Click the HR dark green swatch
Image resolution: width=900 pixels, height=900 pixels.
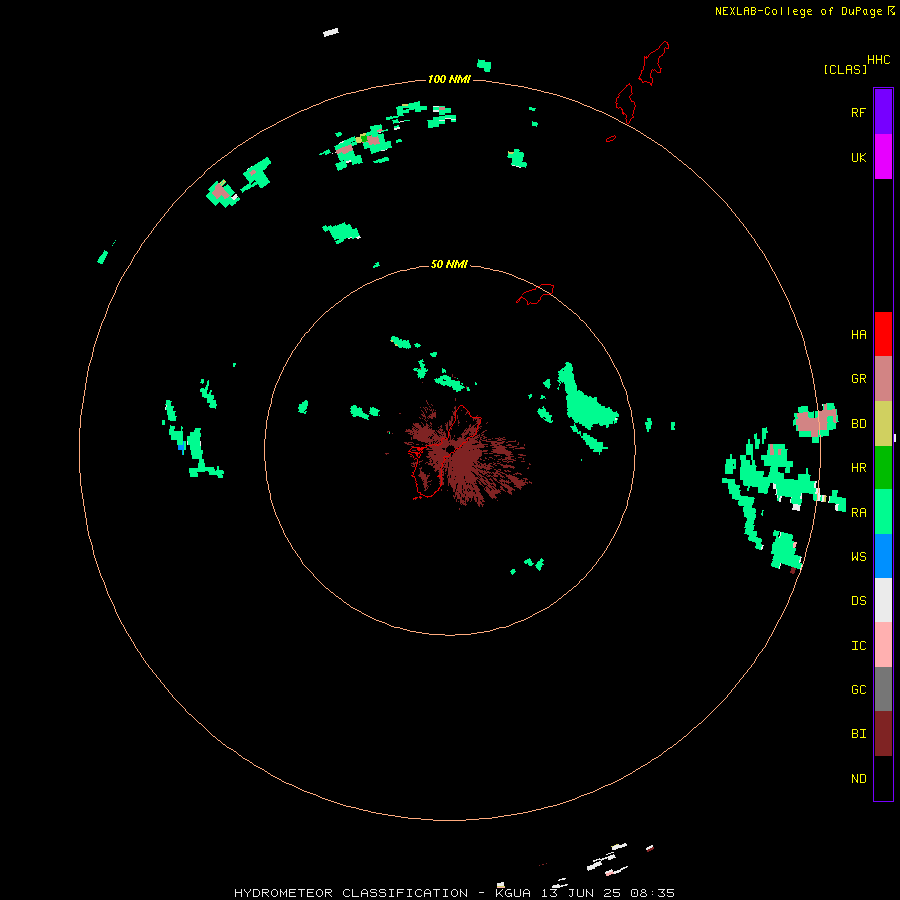[x=883, y=468]
